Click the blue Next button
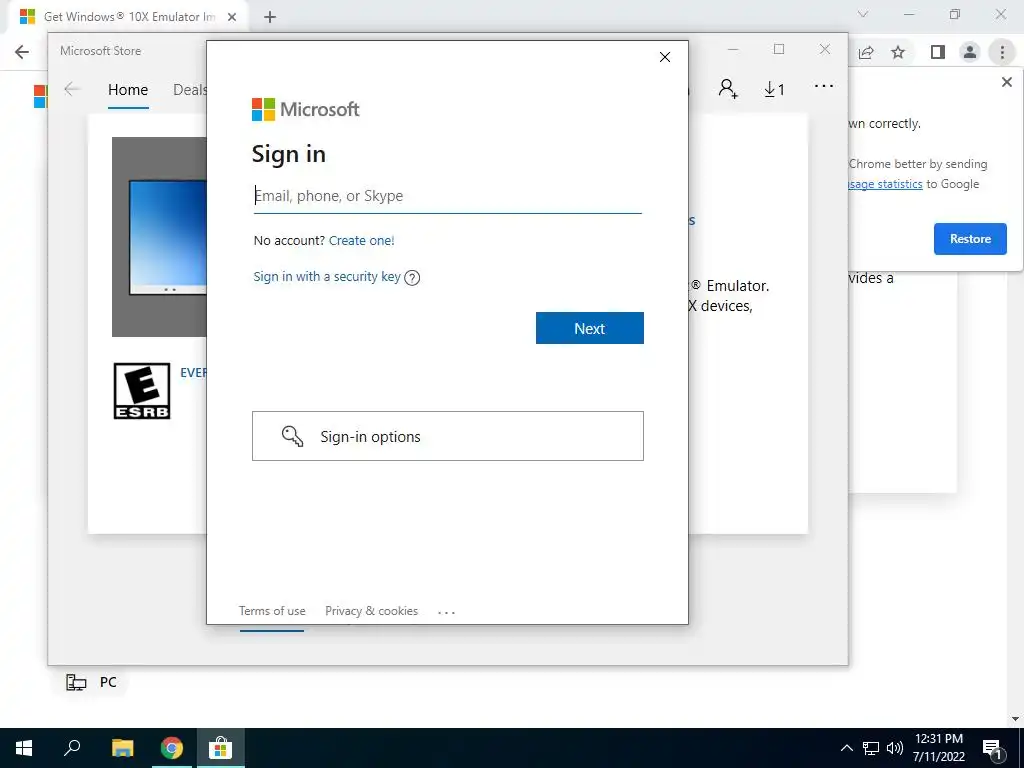 [x=590, y=328]
